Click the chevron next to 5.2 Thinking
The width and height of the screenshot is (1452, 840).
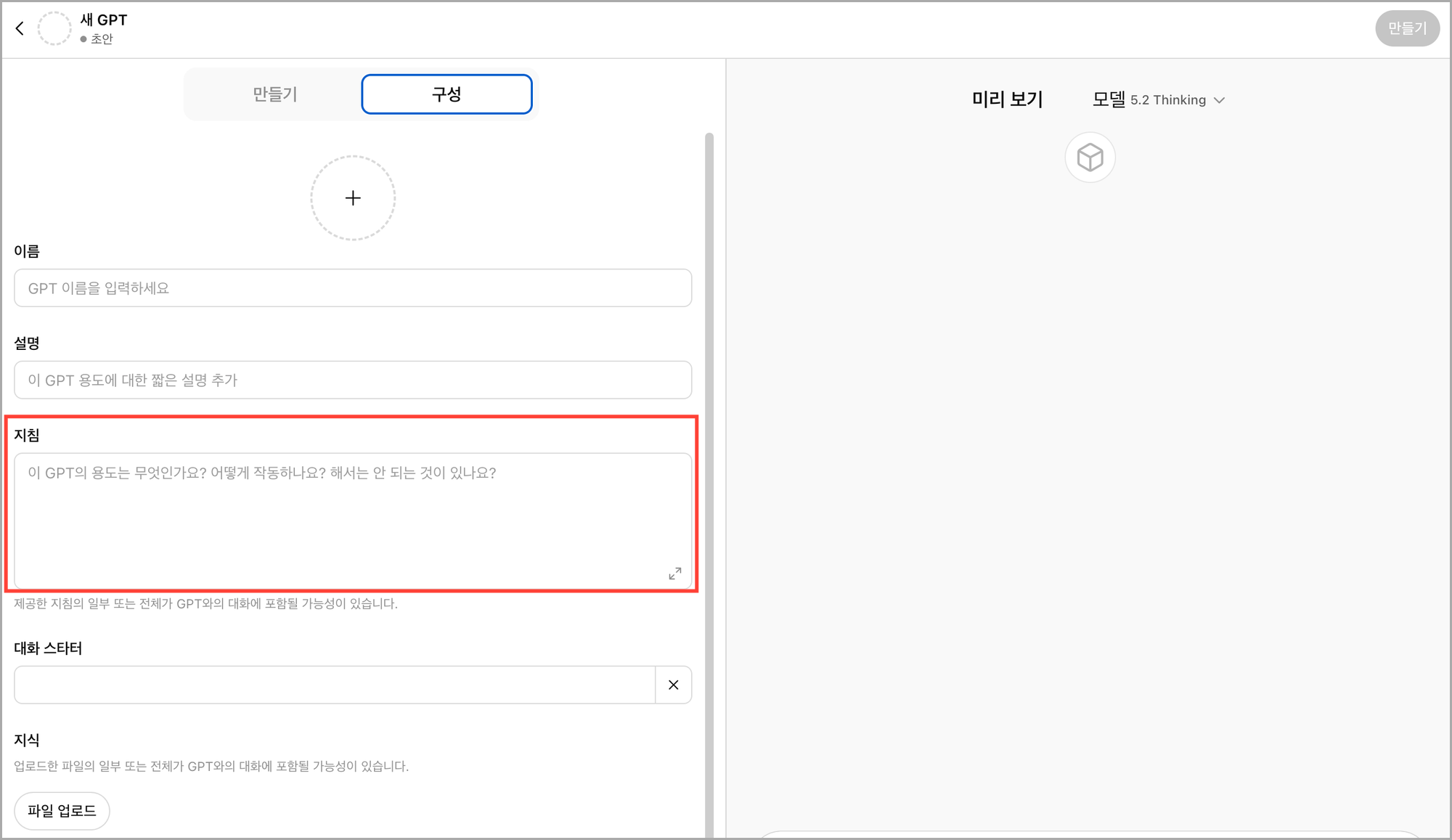(1220, 100)
